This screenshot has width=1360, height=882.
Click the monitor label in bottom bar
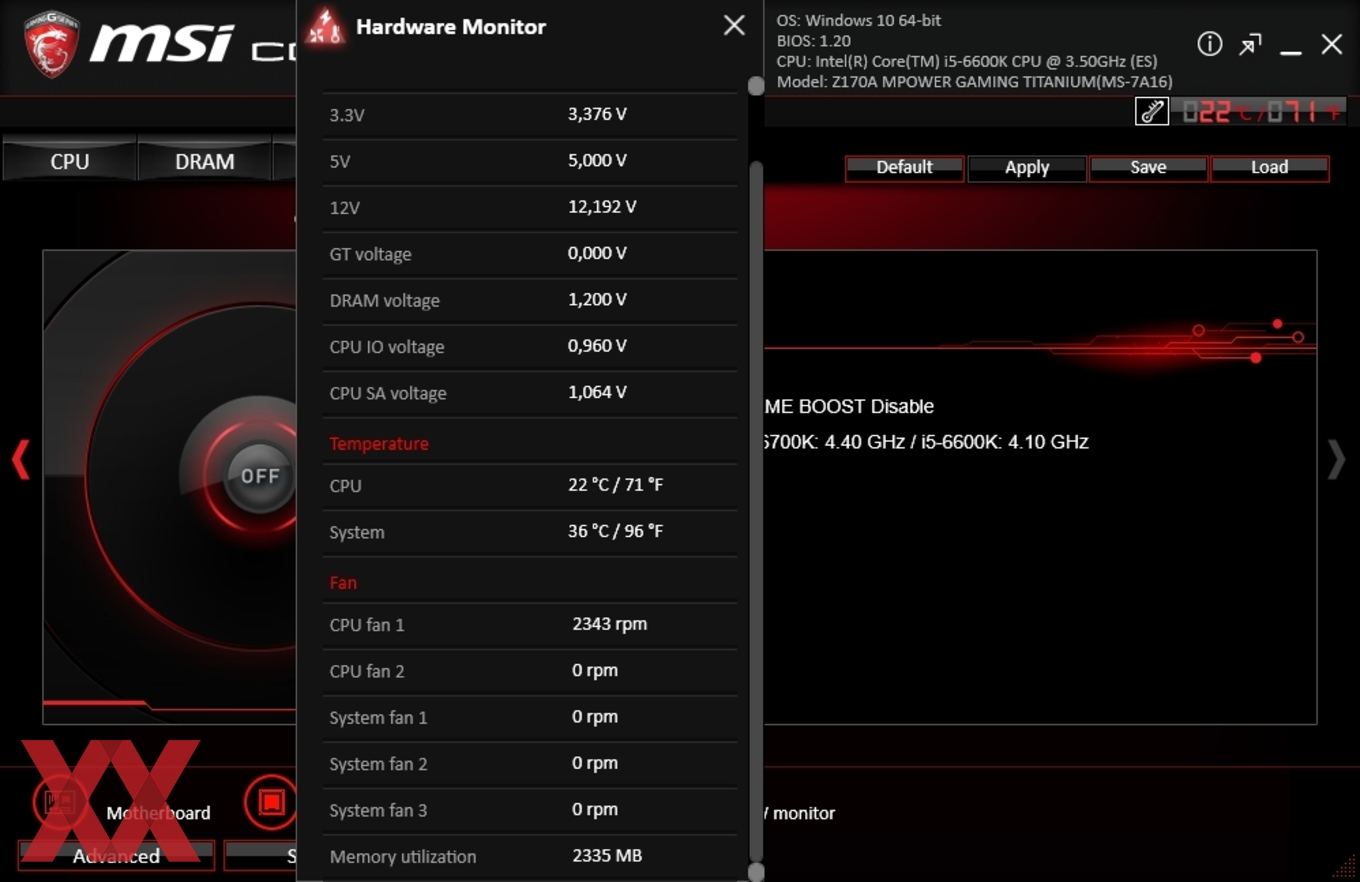point(804,813)
